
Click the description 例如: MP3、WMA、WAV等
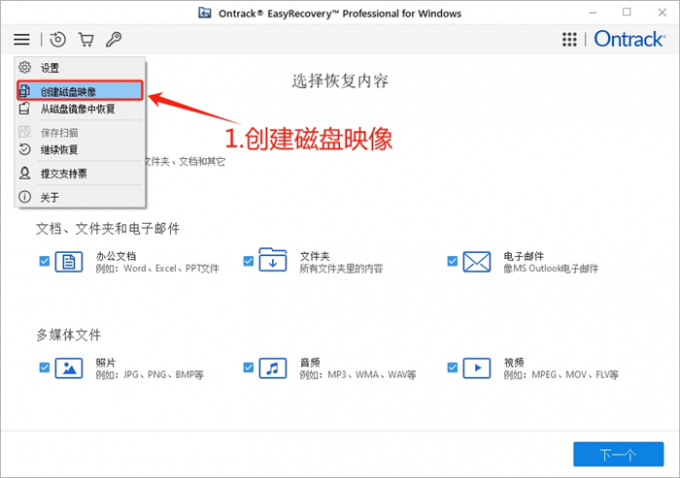pos(358,374)
